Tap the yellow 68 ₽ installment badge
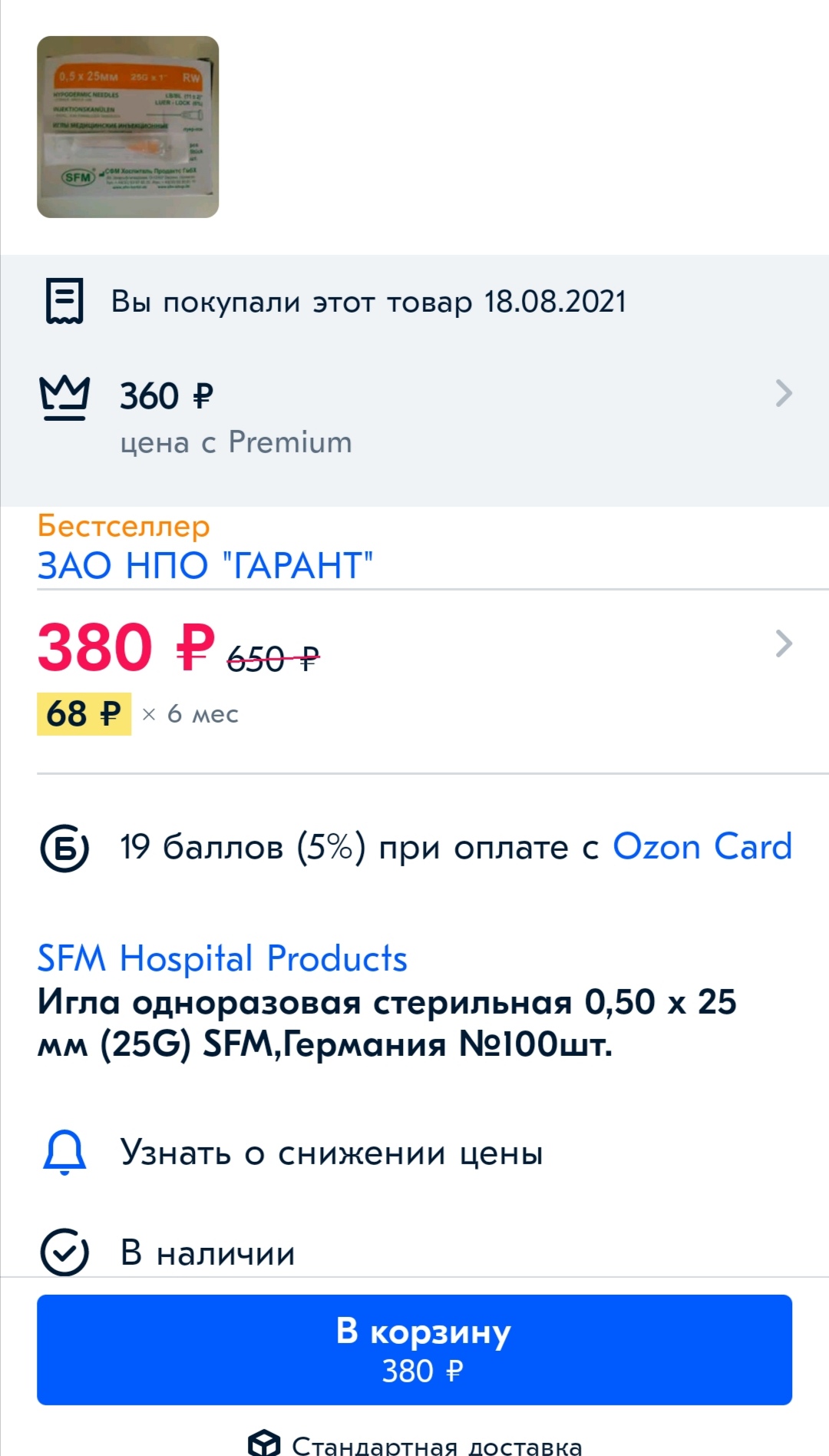 (x=84, y=714)
